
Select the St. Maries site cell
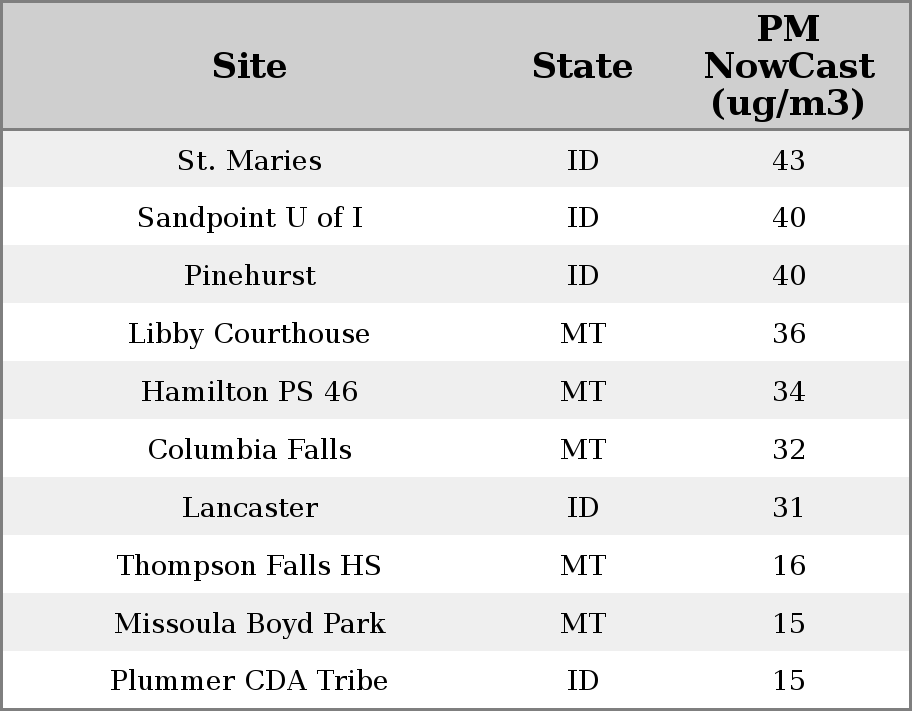249,160
